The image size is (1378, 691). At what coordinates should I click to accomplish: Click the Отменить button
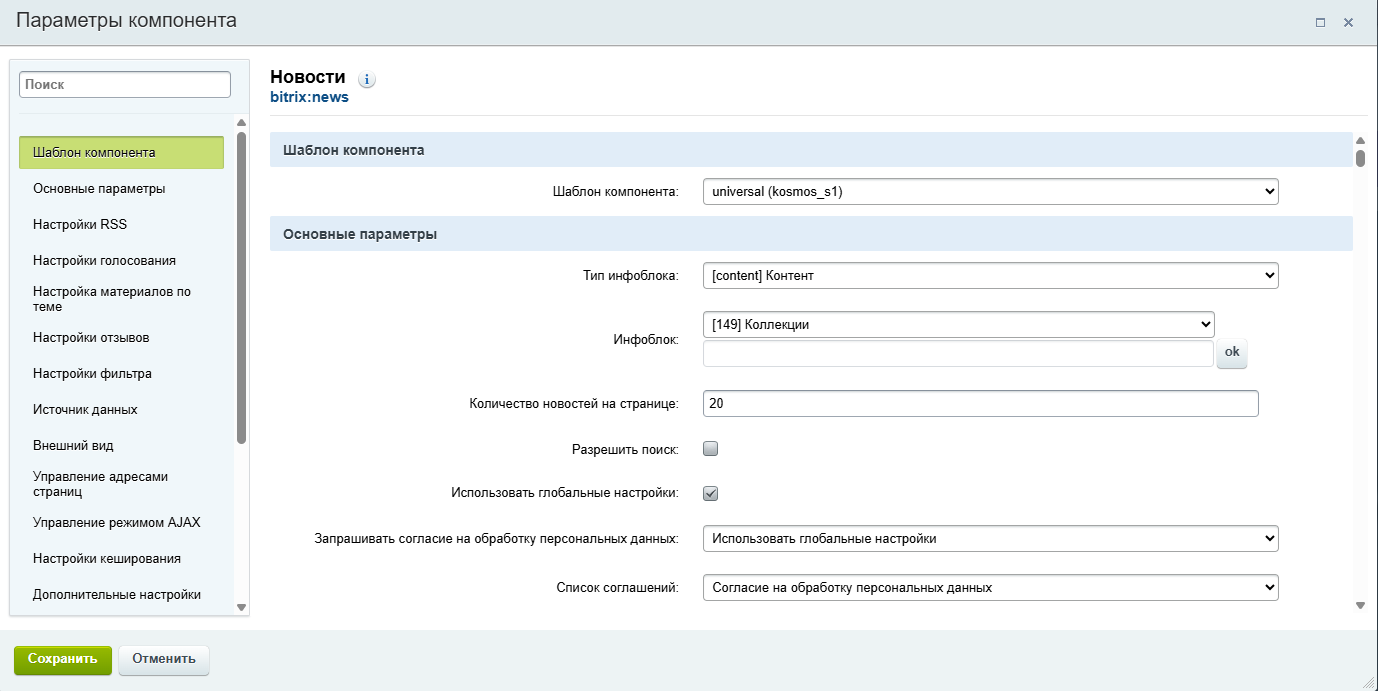coord(163,659)
